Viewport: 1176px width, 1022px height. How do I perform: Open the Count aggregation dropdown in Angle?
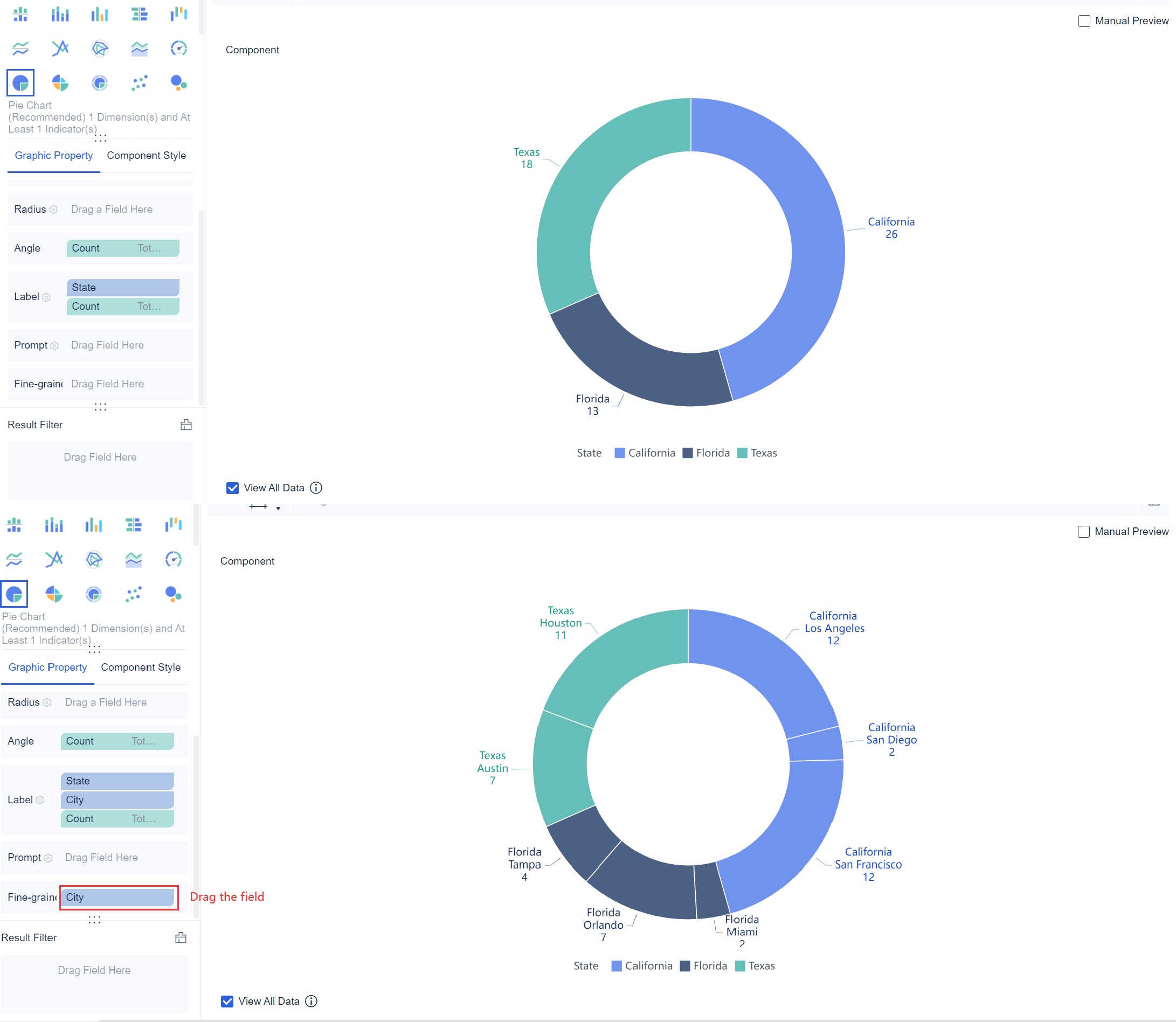click(149, 248)
